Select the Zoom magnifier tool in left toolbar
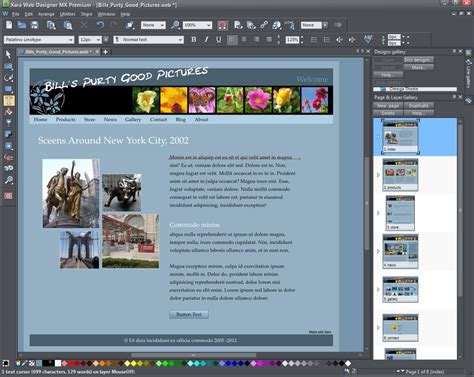Viewport: 474px width, 377px height. [8, 180]
